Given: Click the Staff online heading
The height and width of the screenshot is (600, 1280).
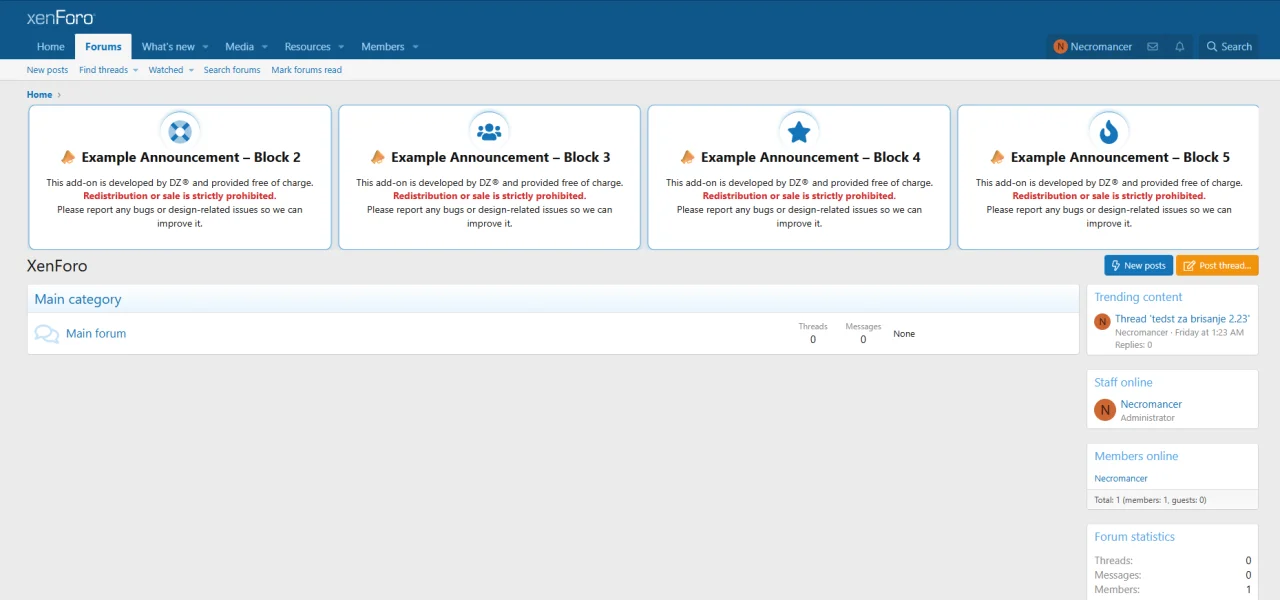Looking at the screenshot, I should click(x=1123, y=382).
